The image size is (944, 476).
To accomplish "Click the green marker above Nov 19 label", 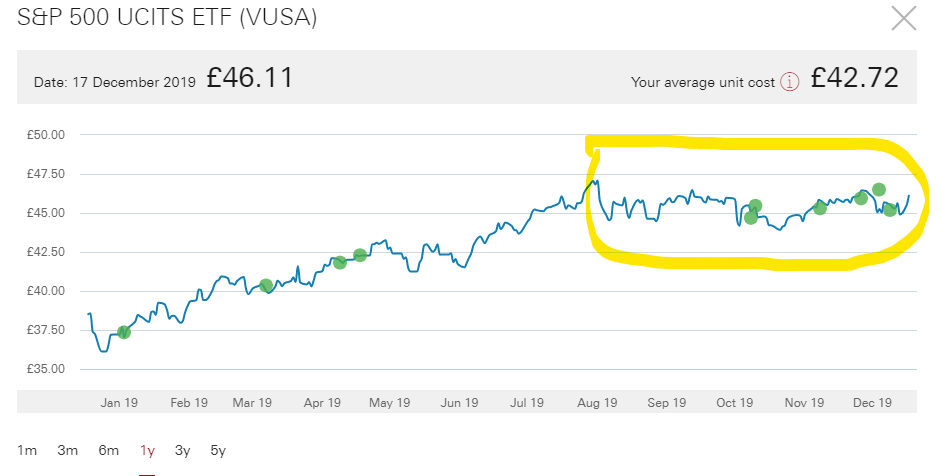I will 820,208.
